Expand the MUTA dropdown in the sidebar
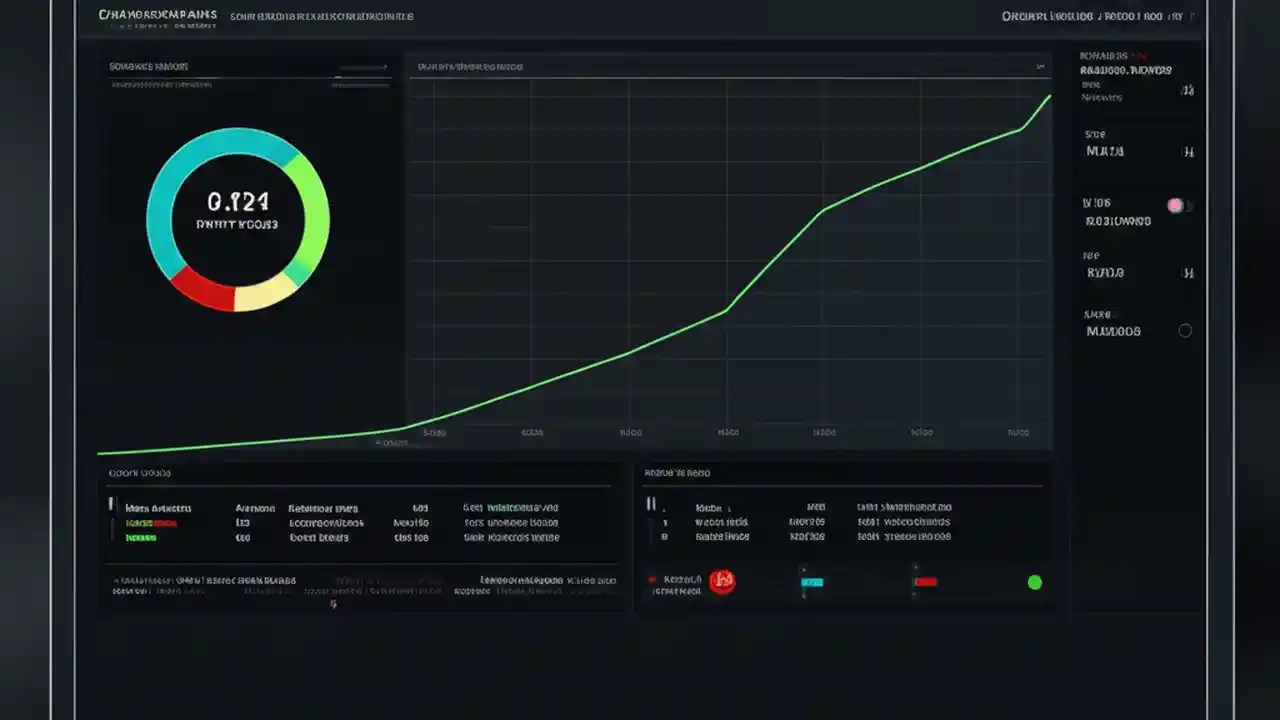Viewport: 1280px width, 720px height. coord(1188,152)
